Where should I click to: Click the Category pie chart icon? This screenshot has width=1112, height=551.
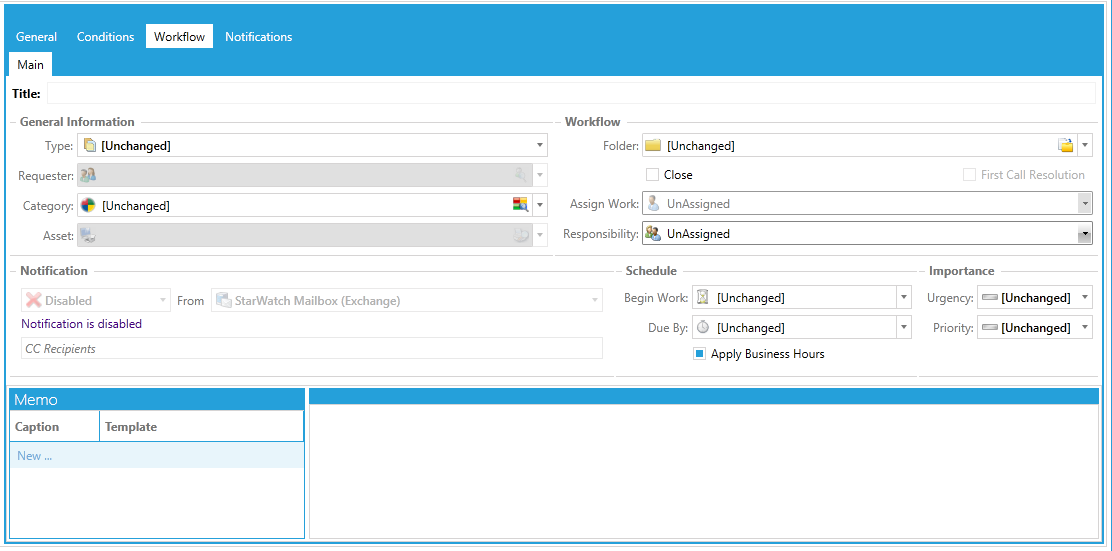pos(89,206)
